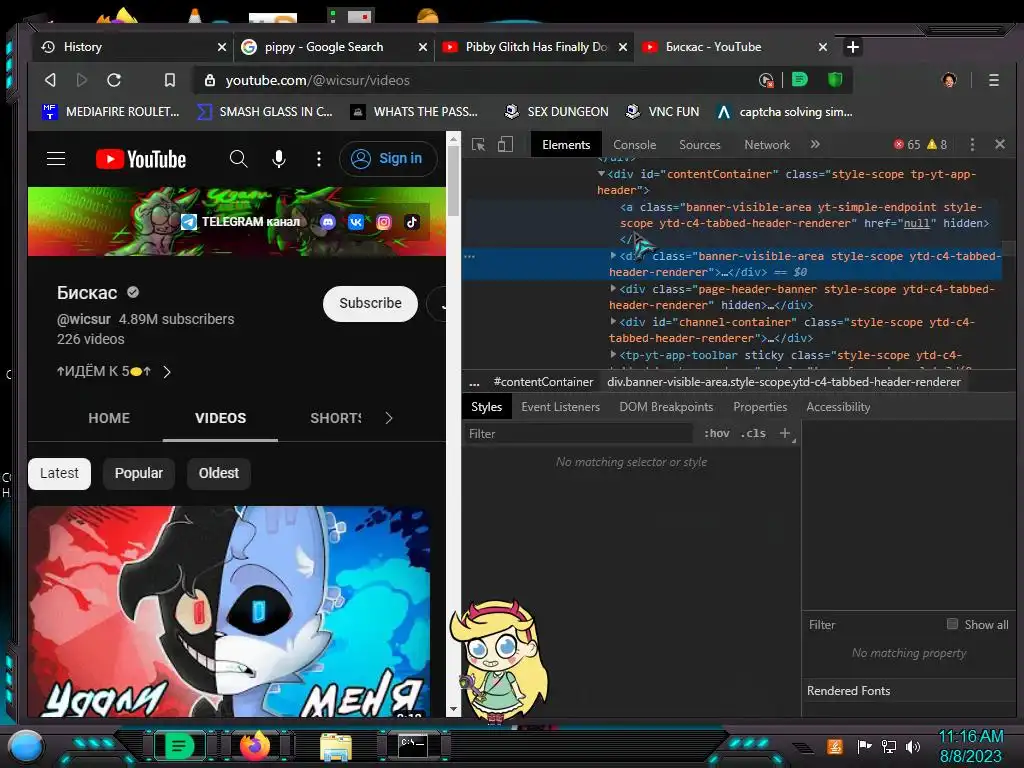
Task: Open the Brave shields icon in address bar
Action: point(835,80)
